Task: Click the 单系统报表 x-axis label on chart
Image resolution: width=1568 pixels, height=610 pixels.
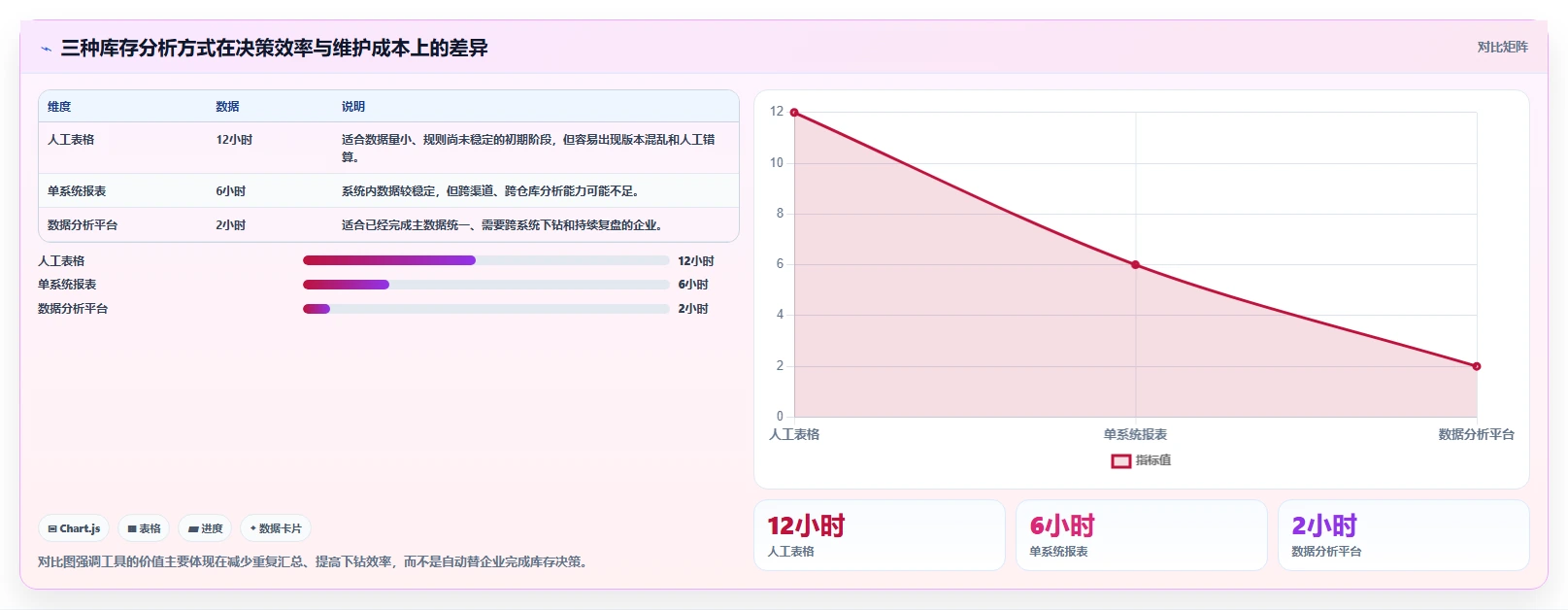Action: [1135, 434]
